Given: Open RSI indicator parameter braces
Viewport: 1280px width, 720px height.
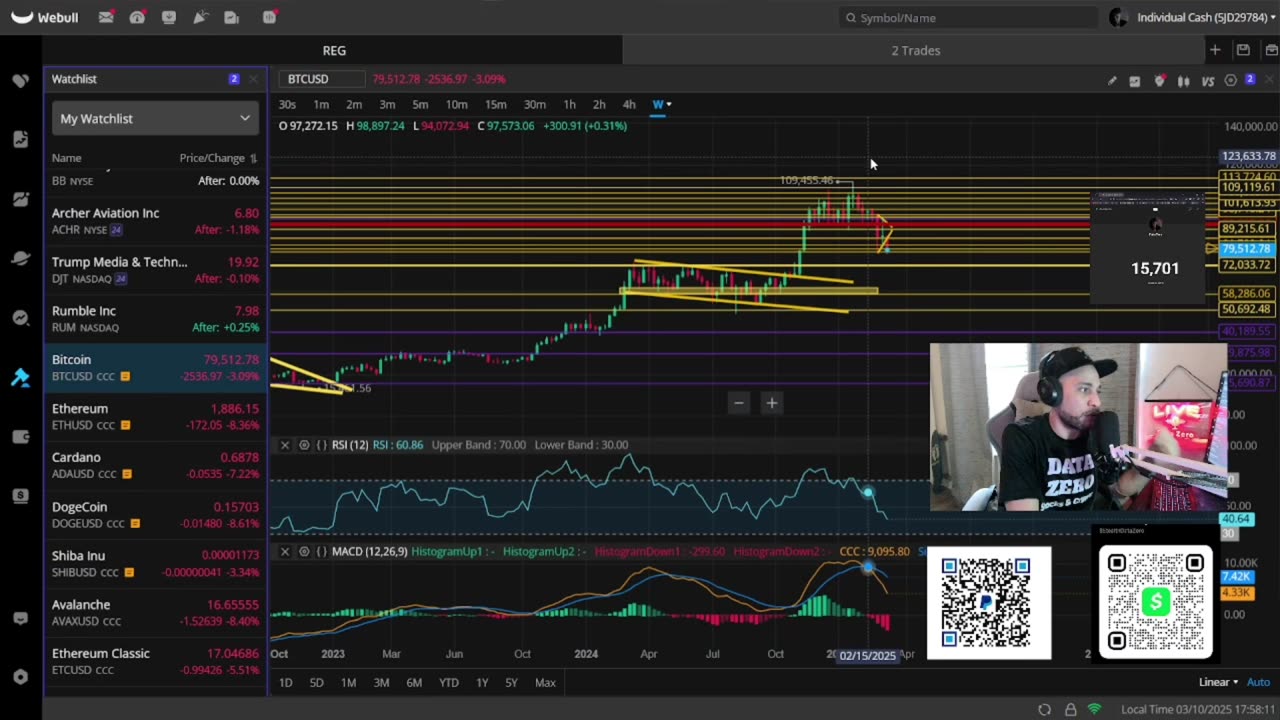Looking at the screenshot, I should coord(322,445).
